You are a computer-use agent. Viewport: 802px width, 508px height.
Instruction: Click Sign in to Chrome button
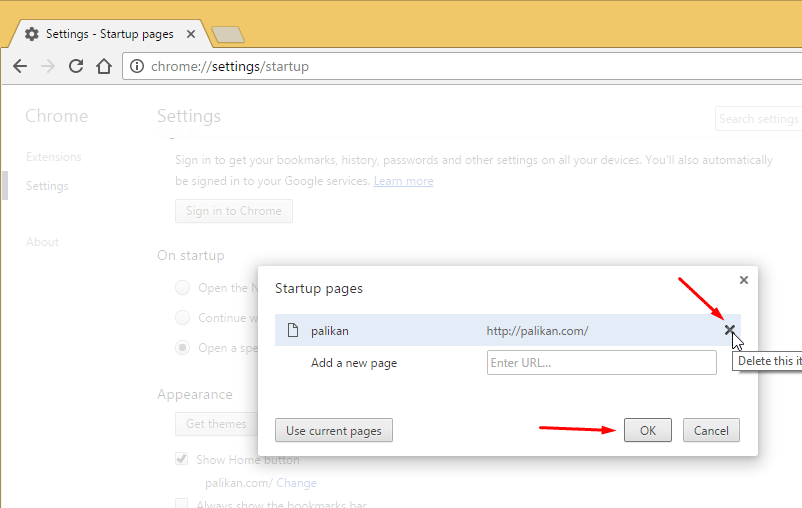click(234, 211)
